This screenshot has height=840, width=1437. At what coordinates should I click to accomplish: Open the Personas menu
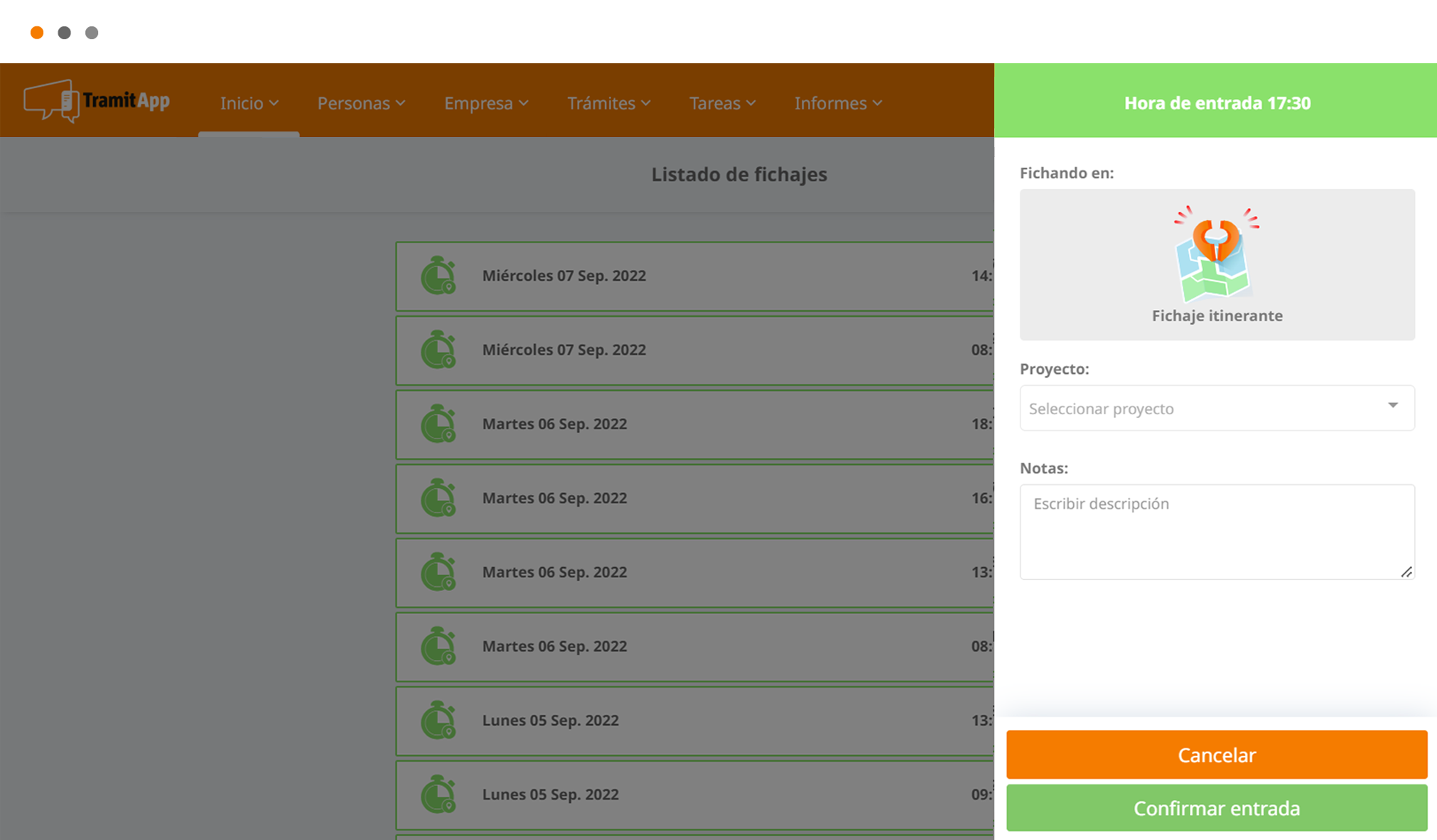pyautogui.click(x=361, y=103)
